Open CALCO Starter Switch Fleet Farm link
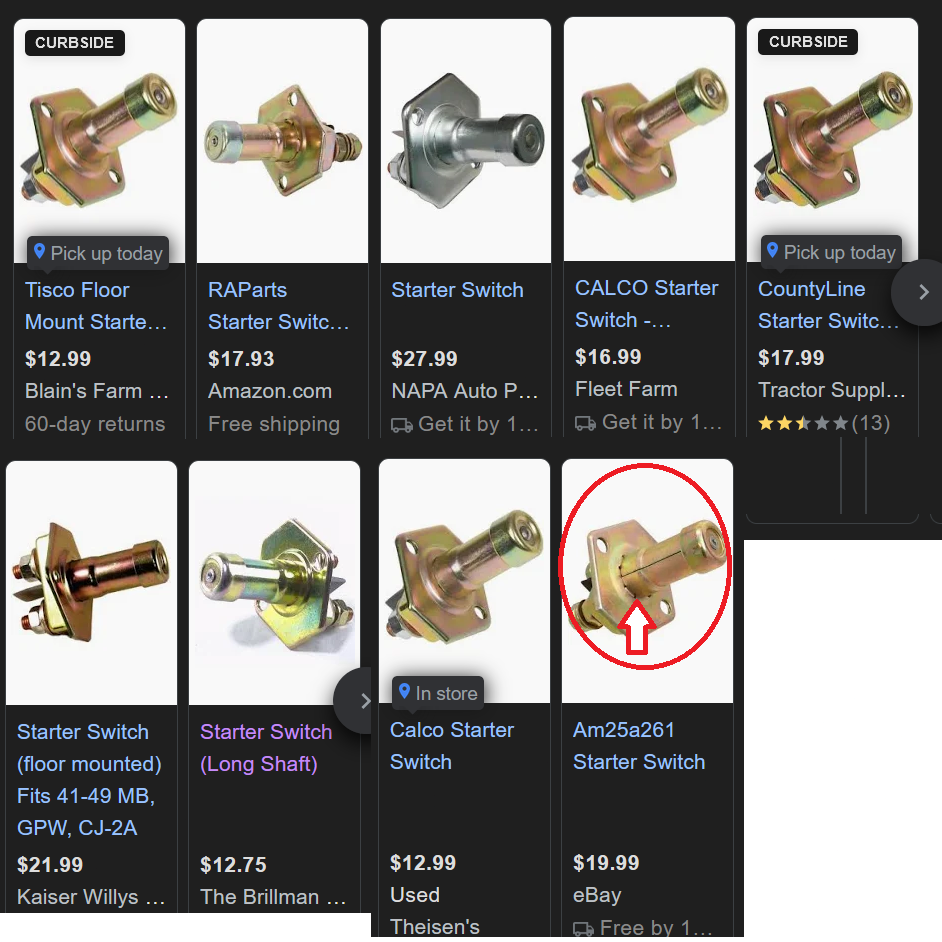 pyautogui.click(x=646, y=304)
